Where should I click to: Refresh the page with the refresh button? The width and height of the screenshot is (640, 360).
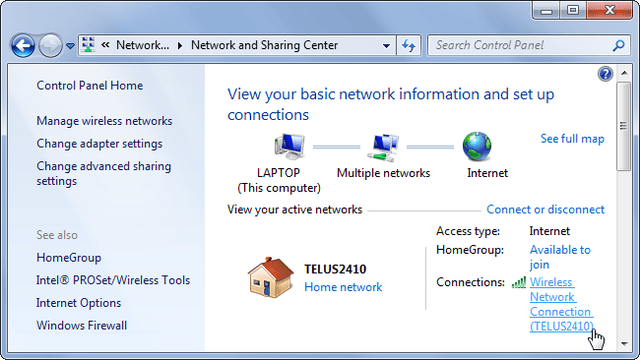(x=409, y=45)
